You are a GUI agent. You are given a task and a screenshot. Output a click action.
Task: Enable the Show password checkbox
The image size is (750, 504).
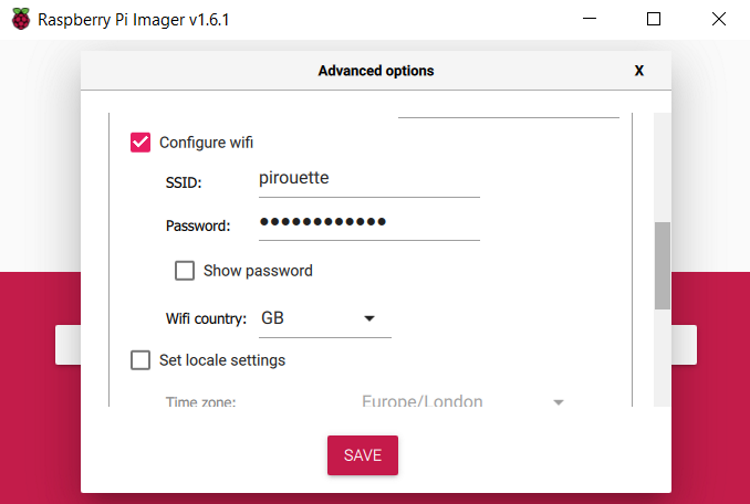pyautogui.click(x=185, y=270)
